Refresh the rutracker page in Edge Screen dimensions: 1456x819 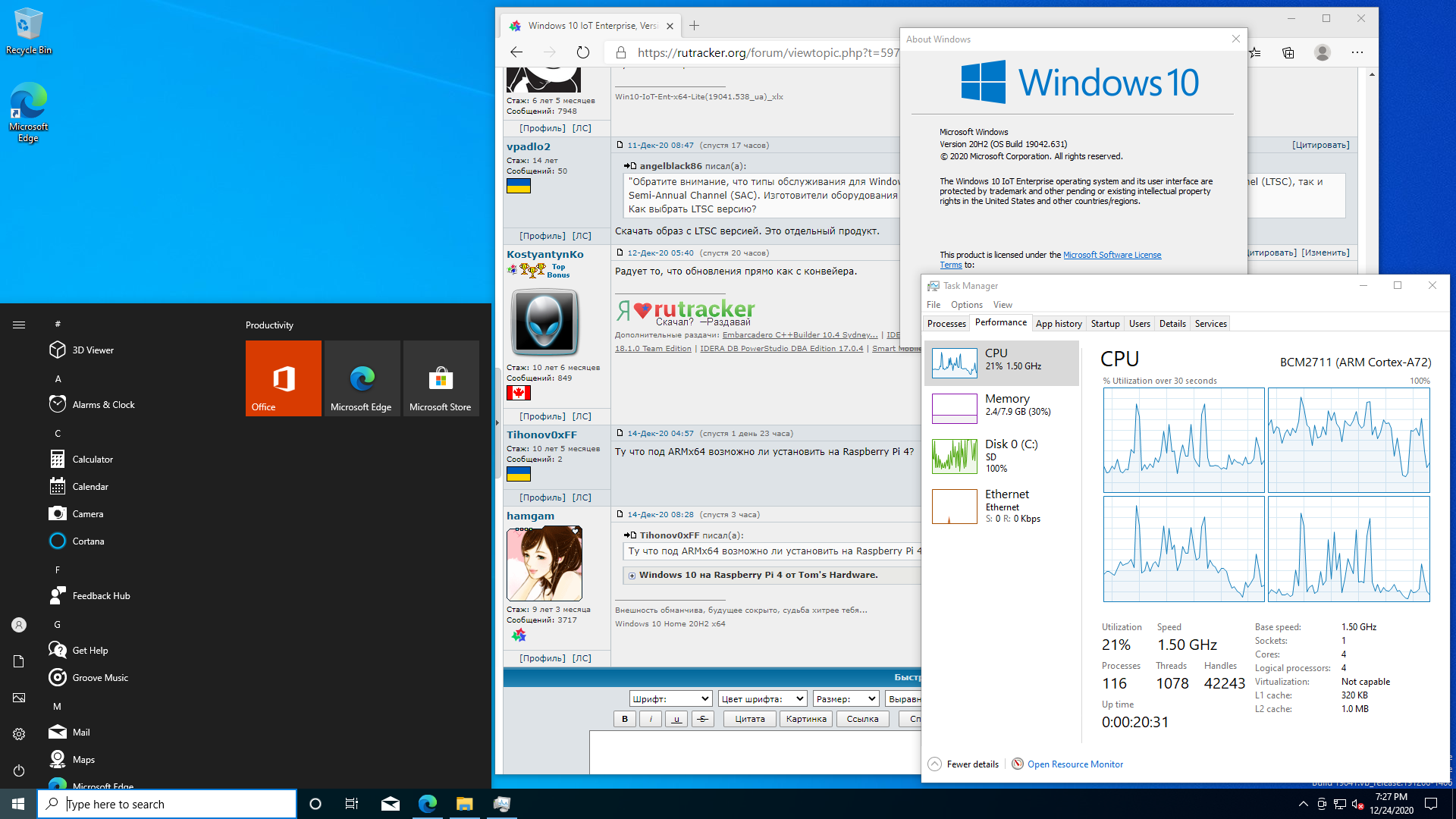[582, 52]
